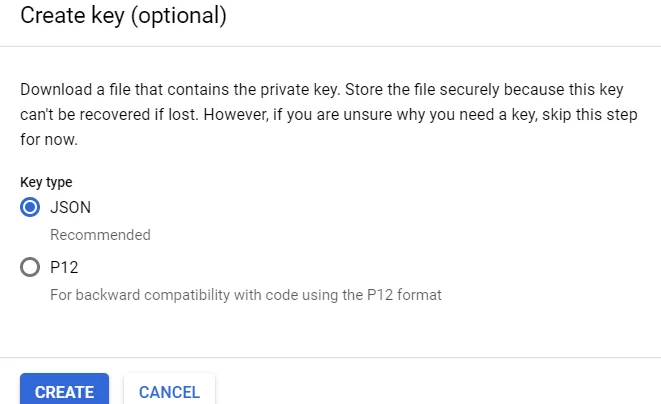The height and width of the screenshot is (404, 661).
Task: Click the Recommended hint under JSON
Action: tap(100, 235)
